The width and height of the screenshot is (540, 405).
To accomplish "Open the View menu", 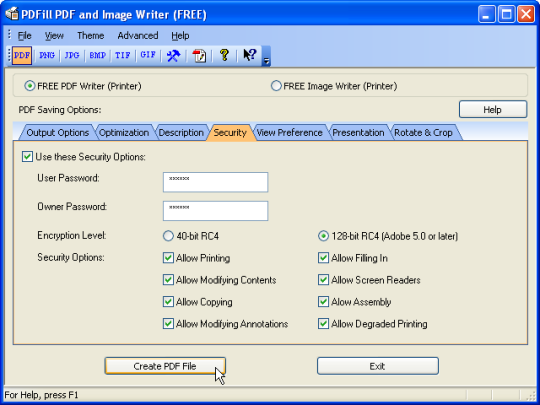I will pos(54,35).
